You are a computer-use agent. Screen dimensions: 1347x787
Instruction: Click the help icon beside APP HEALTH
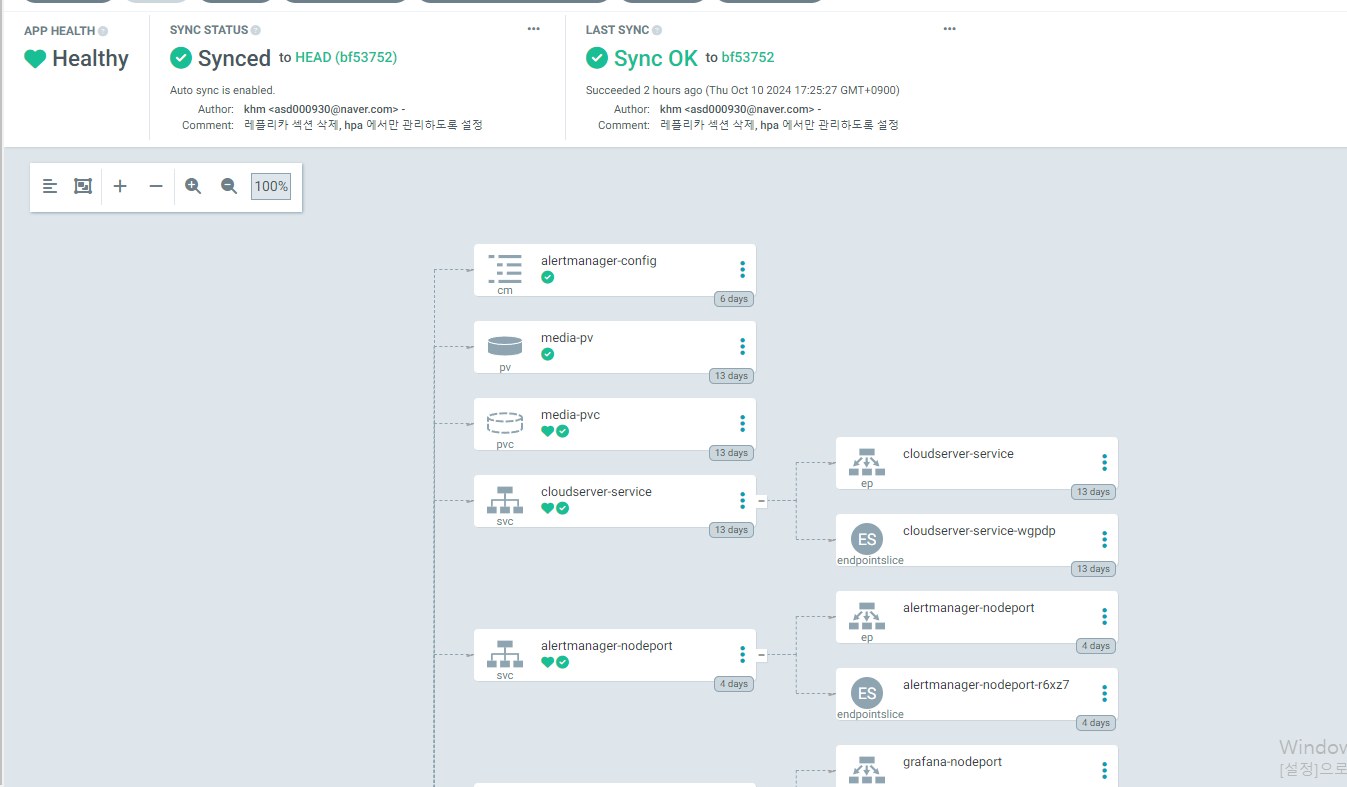click(103, 31)
